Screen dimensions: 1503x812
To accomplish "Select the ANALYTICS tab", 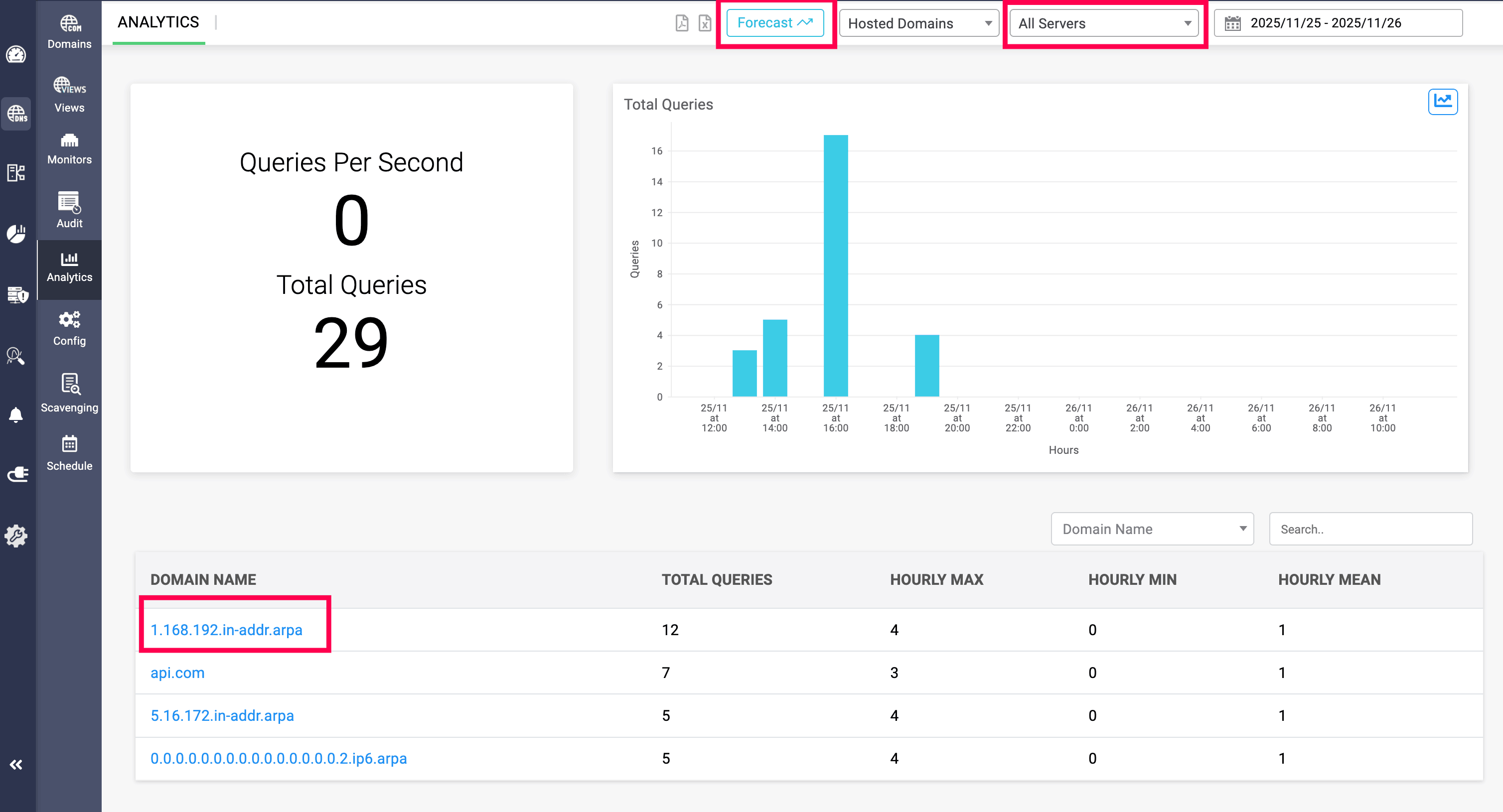I will pos(158,22).
